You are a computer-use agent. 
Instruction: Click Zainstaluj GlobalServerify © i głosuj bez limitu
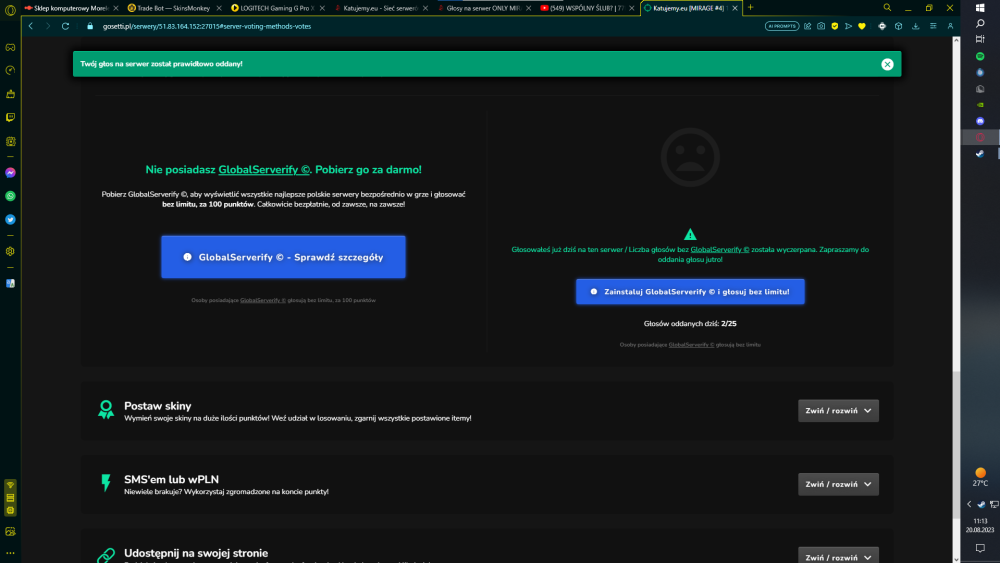[690, 291]
